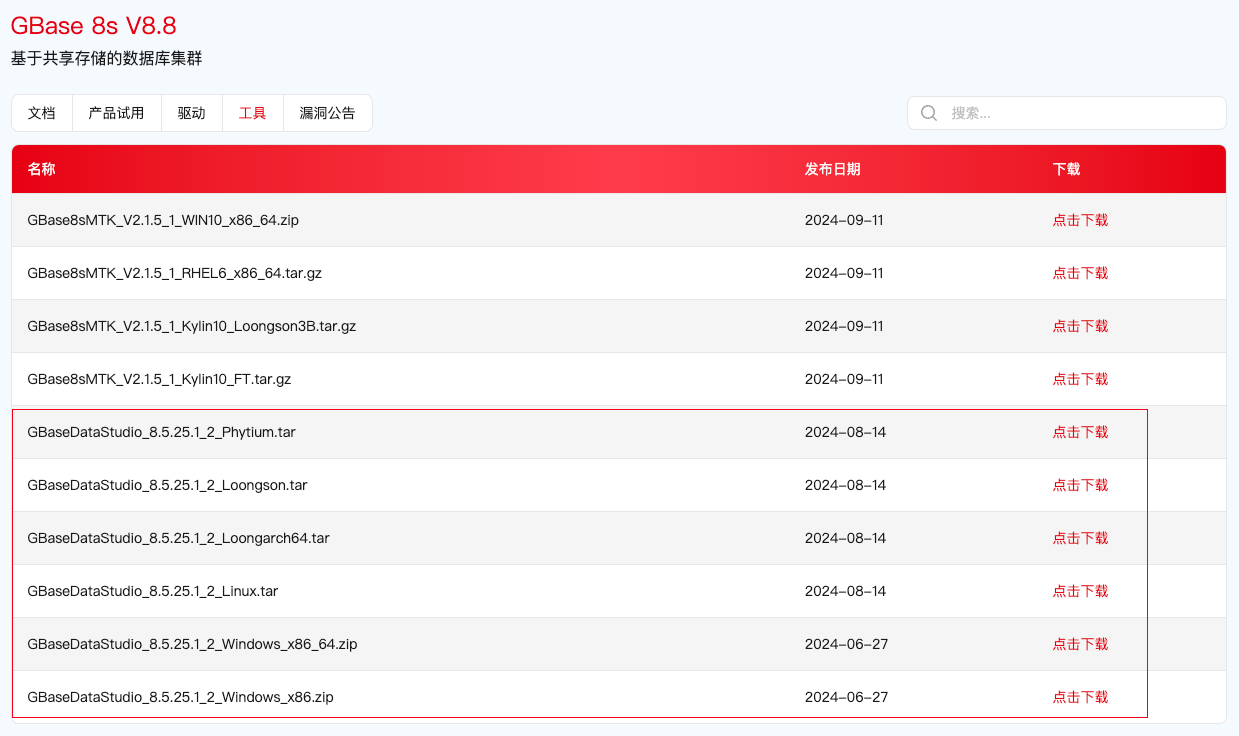This screenshot has width=1239, height=736.
Task: Download GBaseDataStudio Linux.tar via 点击下载
Action: click(x=1080, y=591)
